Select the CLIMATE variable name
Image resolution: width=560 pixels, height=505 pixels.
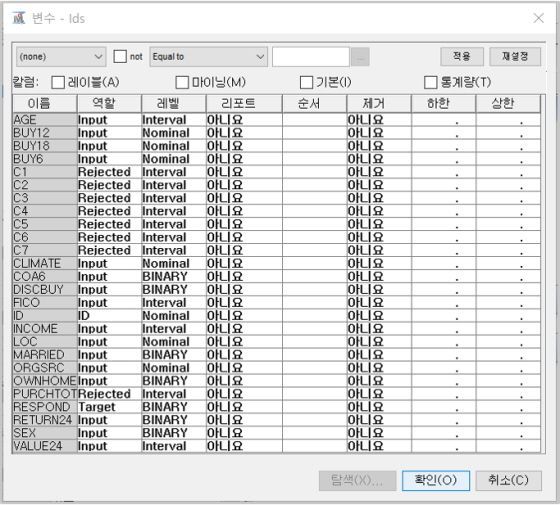click(45, 263)
